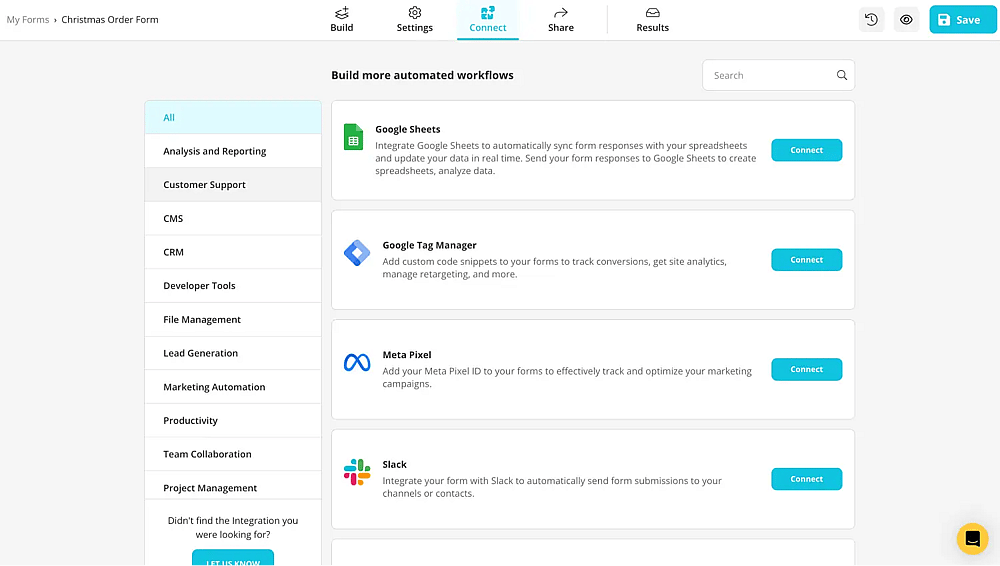Screen dimensions: 1000x566
Task: Connect Meta Pixel integration
Action: tap(806, 369)
